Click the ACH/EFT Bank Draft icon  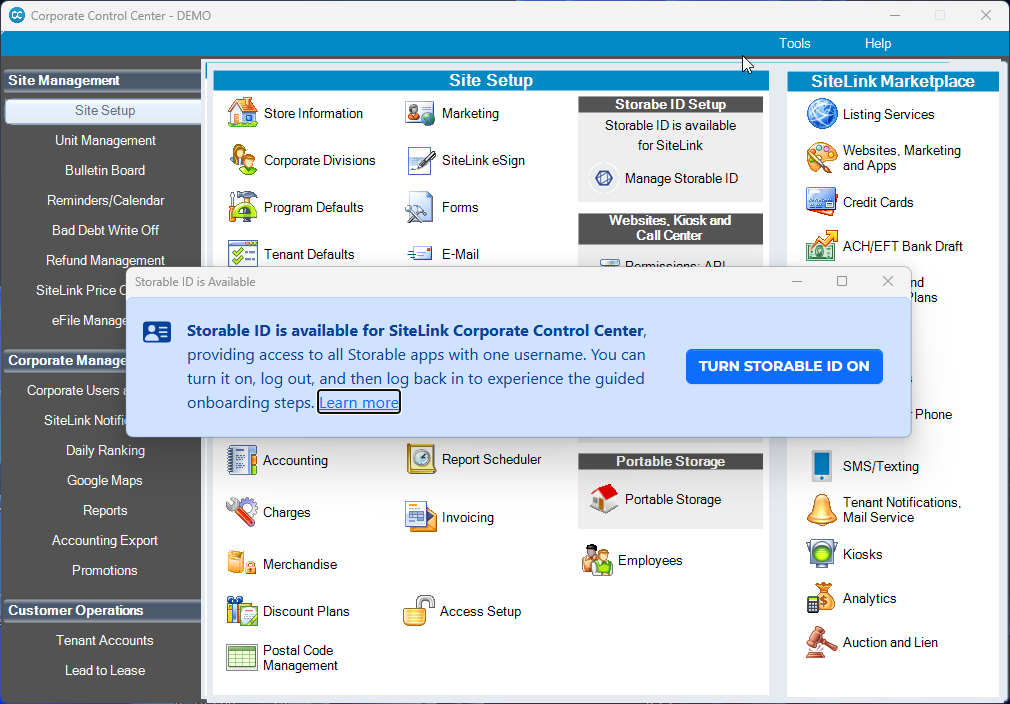pos(822,245)
